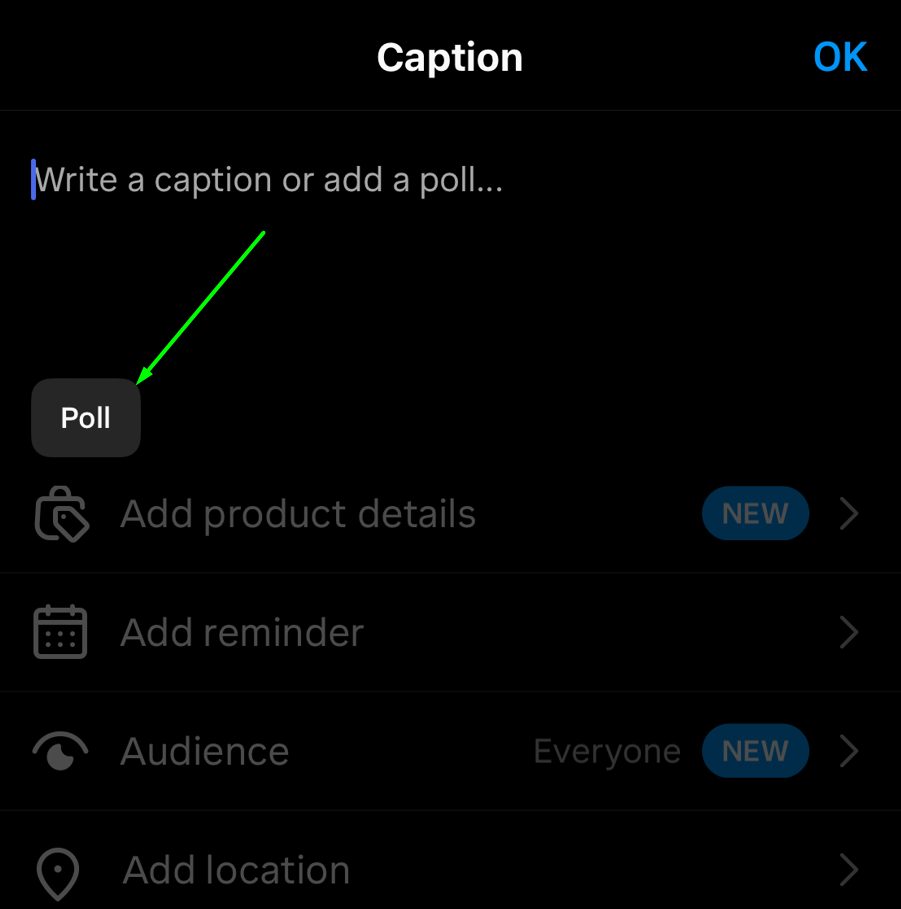Click the map pin location icon
Image resolution: width=901 pixels, height=909 pixels.
[x=59, y=872]
